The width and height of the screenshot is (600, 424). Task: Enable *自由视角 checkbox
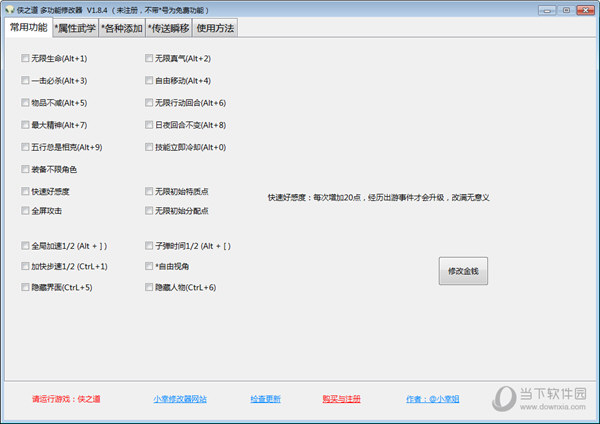pyautogui.click(x=149, y=266)
